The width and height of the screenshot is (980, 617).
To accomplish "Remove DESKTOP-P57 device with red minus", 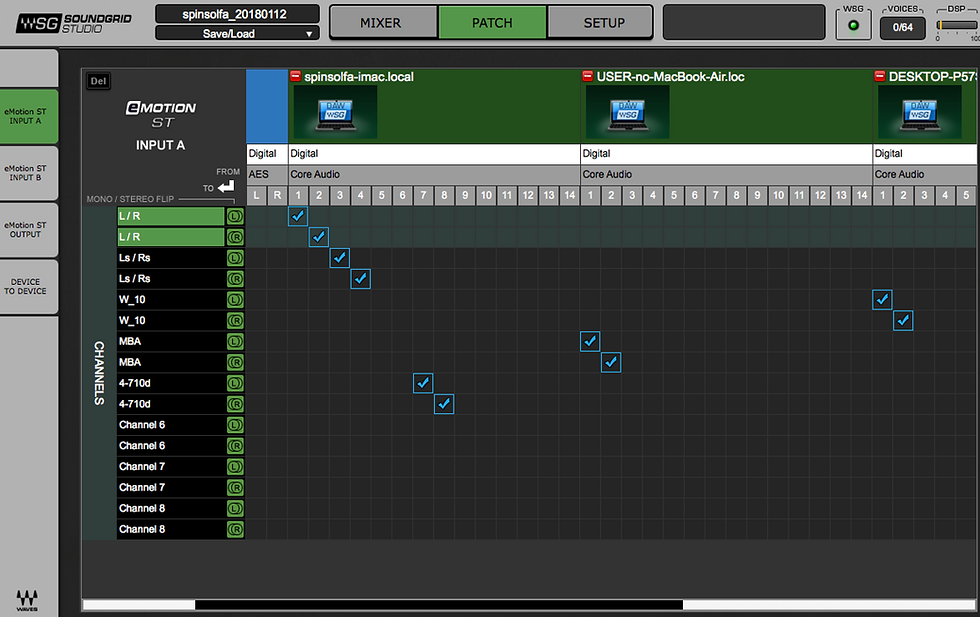I will [x=879, y=76].
